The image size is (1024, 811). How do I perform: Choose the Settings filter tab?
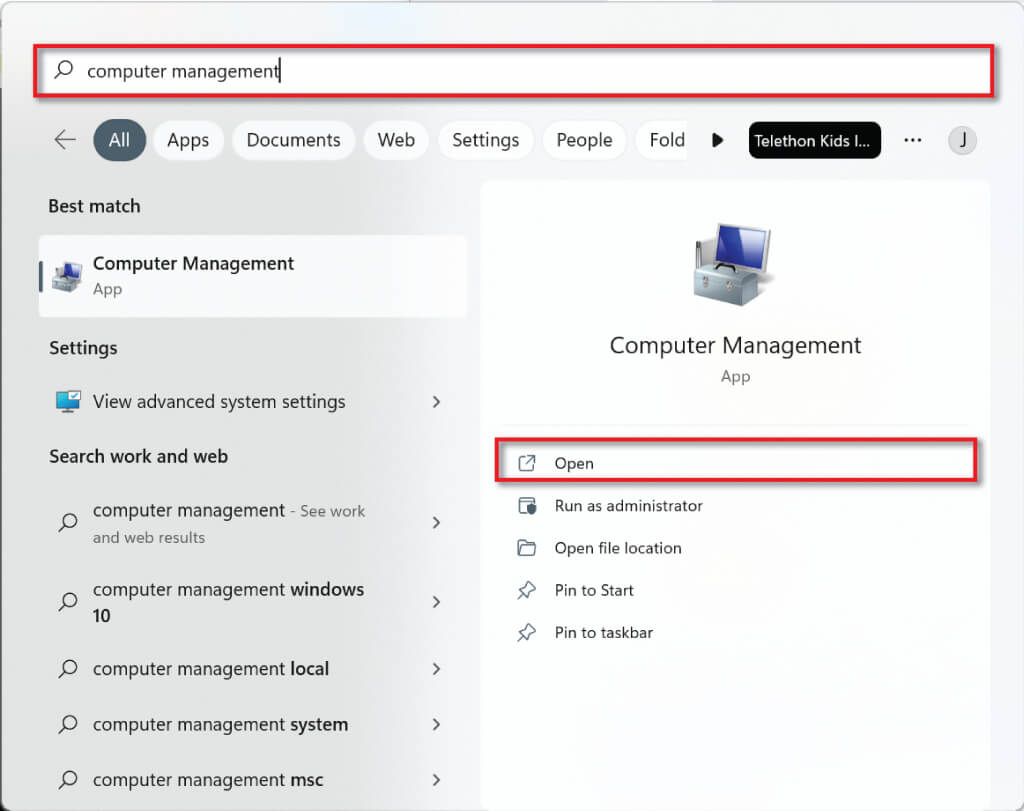(485, 140)
